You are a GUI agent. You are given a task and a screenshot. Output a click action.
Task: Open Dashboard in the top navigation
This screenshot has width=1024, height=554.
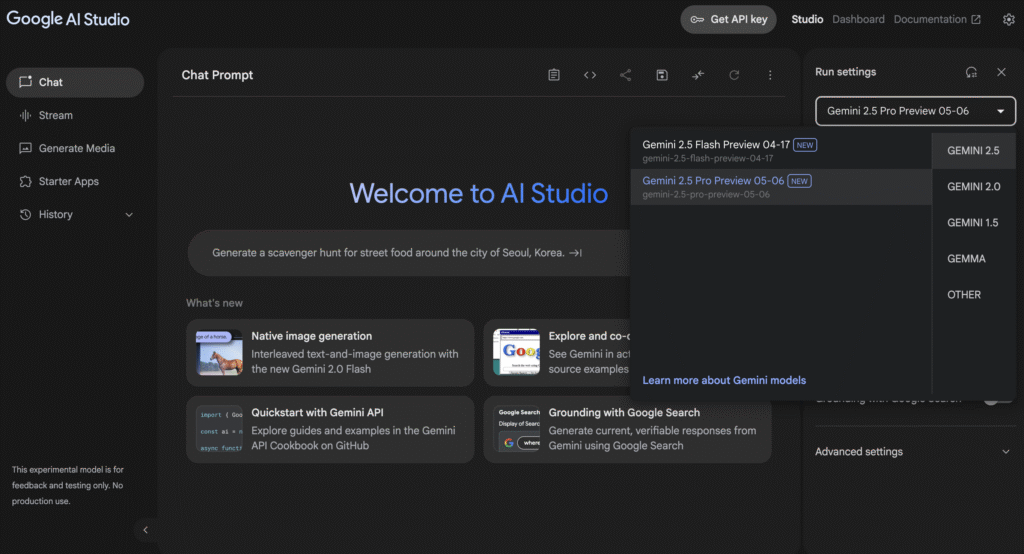click(858, 19)
